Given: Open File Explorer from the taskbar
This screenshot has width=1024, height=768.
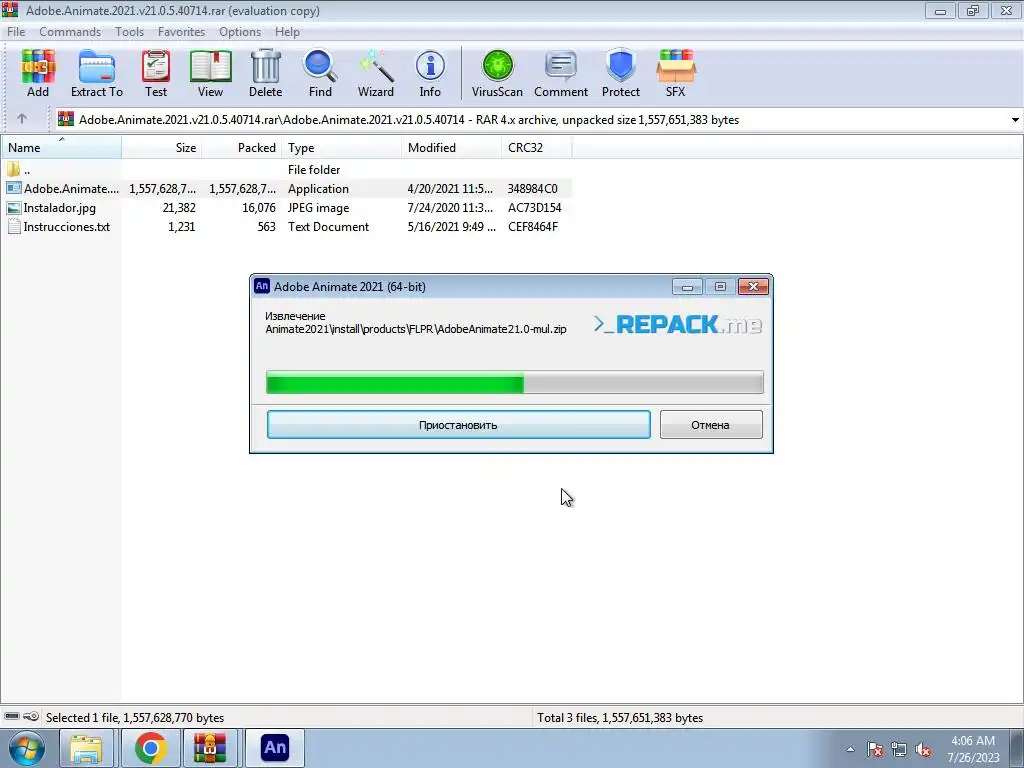Looking at the screenshot, I should [86, 748].
